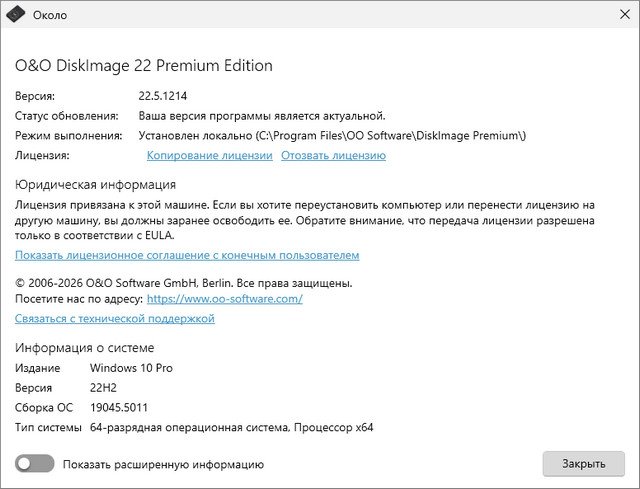
Task: Click the O&O DiskImage title bar icon
Action: 15,15
